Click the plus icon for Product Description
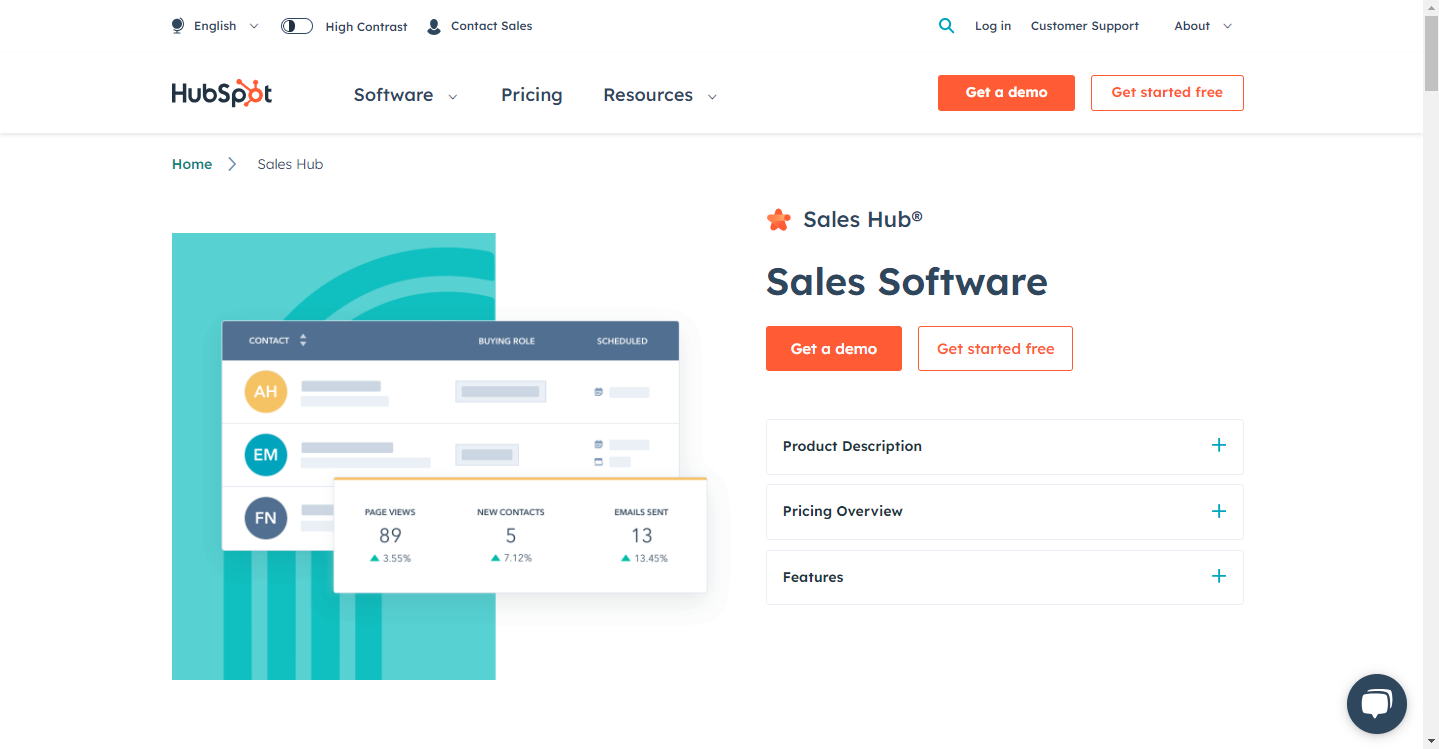 pos(1218,446)
